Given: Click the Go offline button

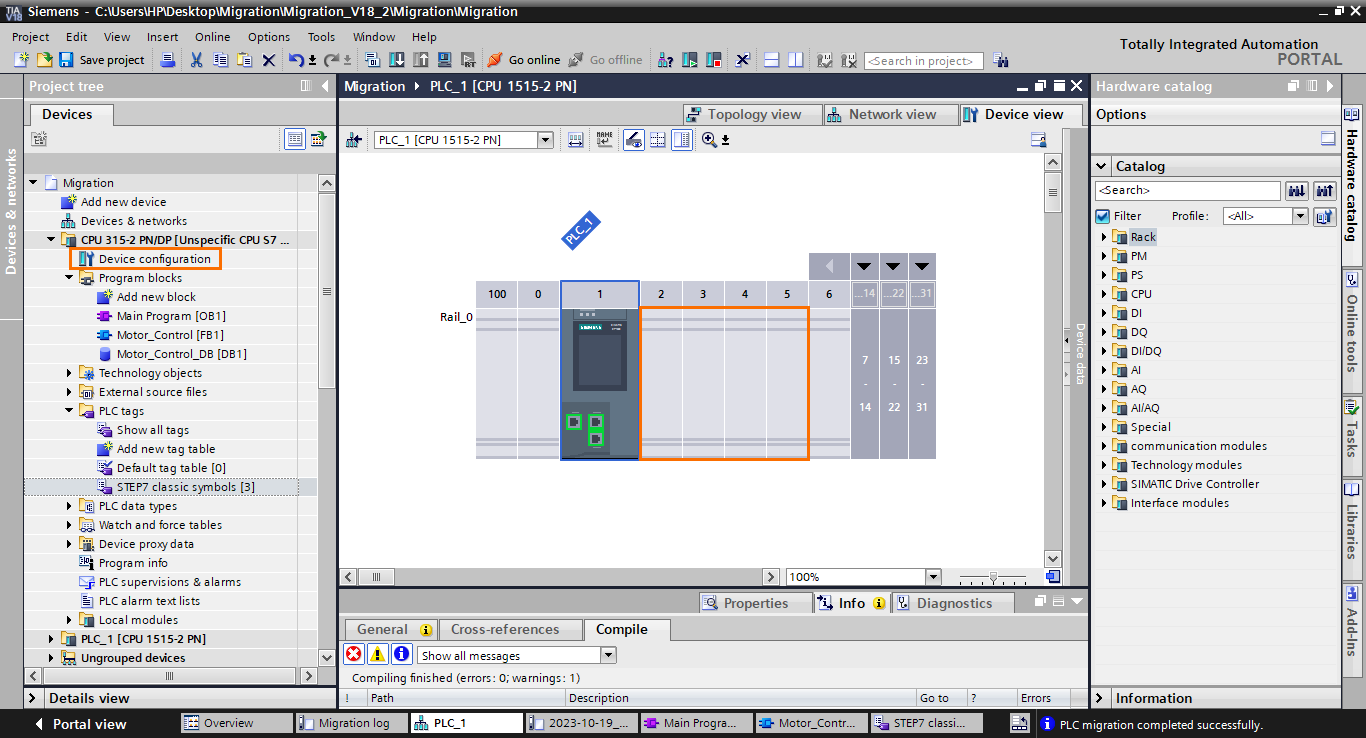Looking at the screenshot, I should [x=605, y=59].
